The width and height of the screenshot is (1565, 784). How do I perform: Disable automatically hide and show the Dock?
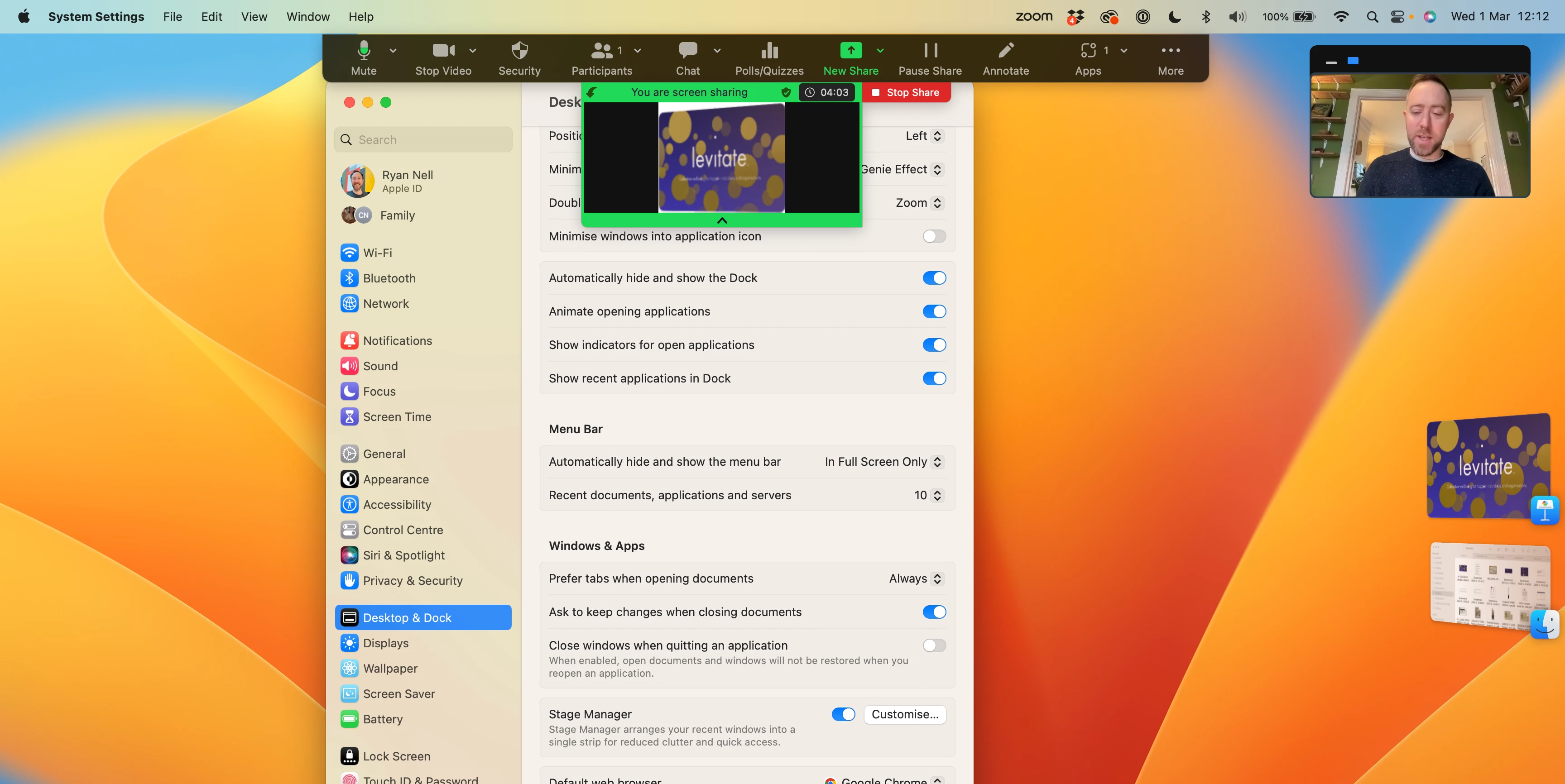(x=934, y=278)
